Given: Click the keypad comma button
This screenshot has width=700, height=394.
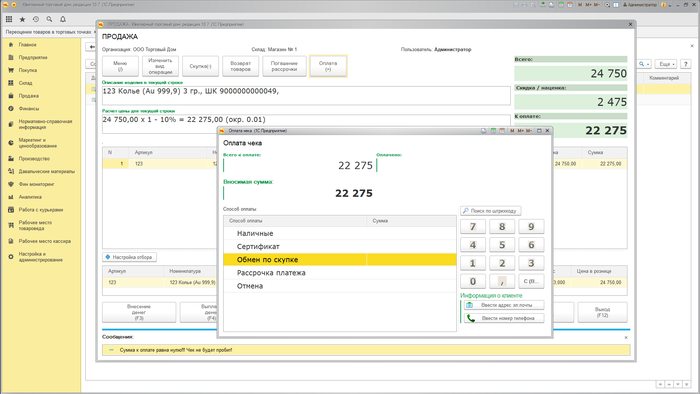Looking at the screenshot, I should 502,282.
